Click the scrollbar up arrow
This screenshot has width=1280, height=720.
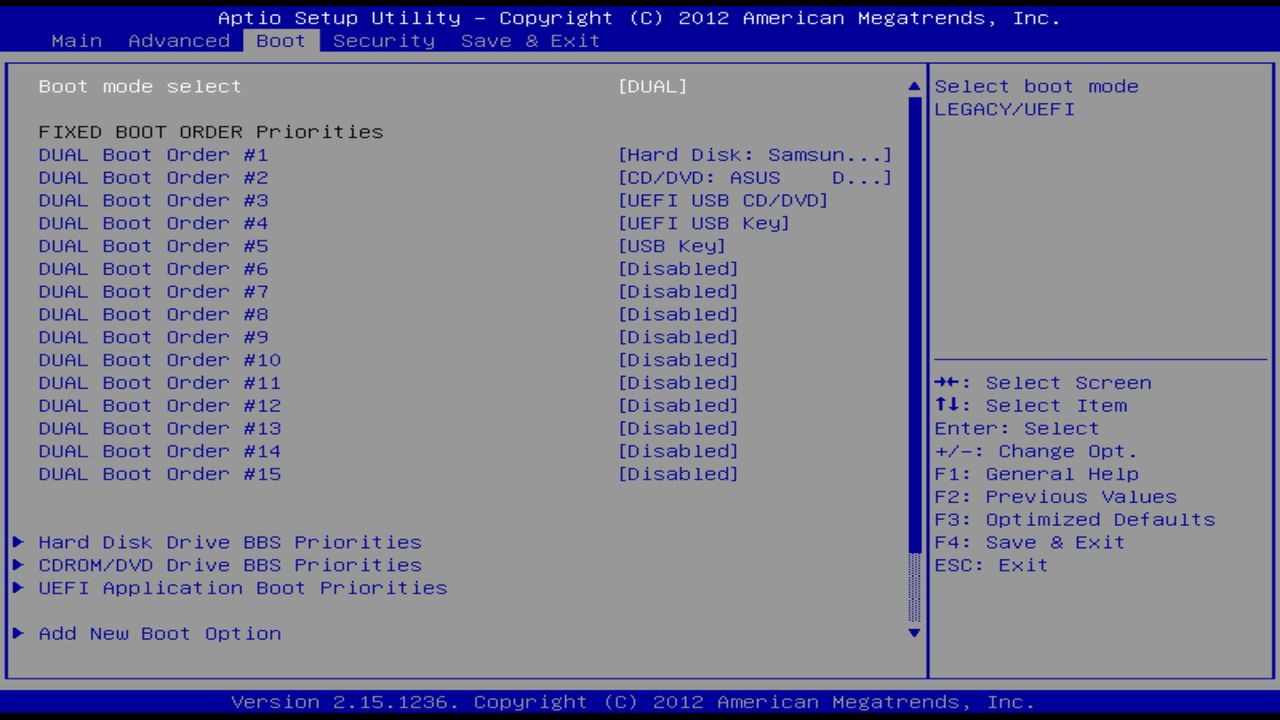(x=912, y=86)
